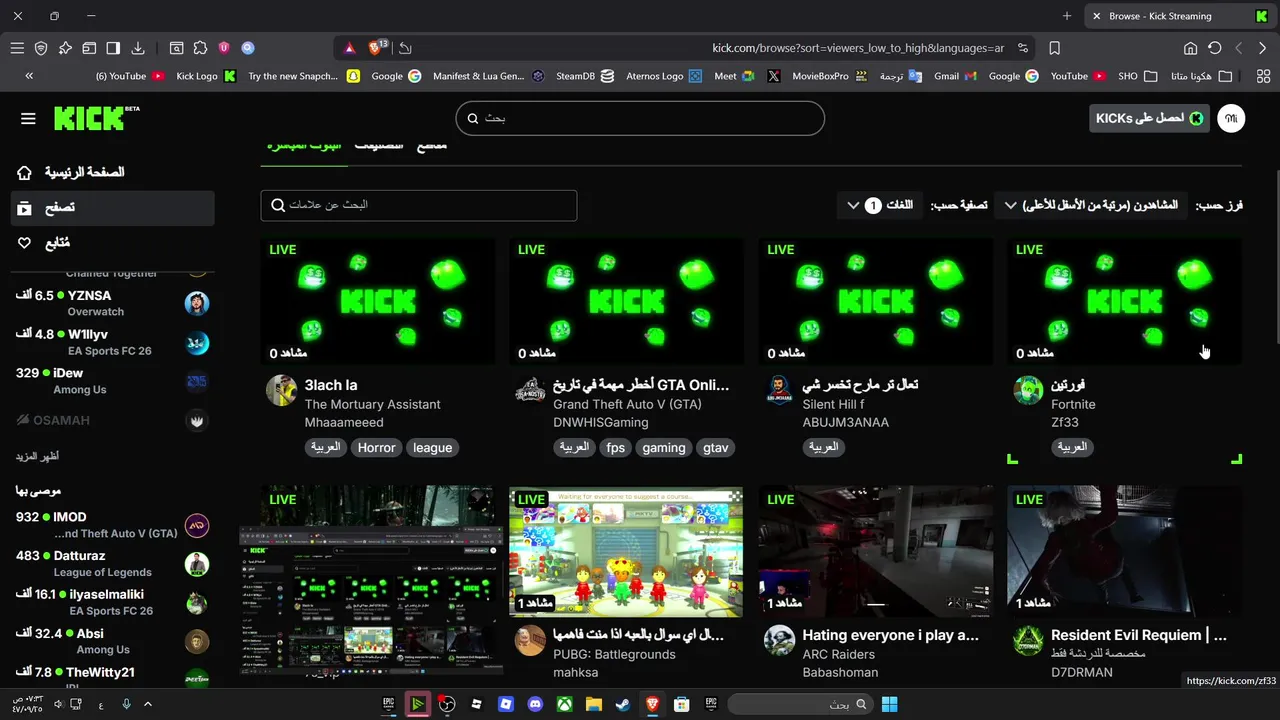Open recommended channel ilyaselmaliki
1280x720 pixels.
click(x=113, y=602)
